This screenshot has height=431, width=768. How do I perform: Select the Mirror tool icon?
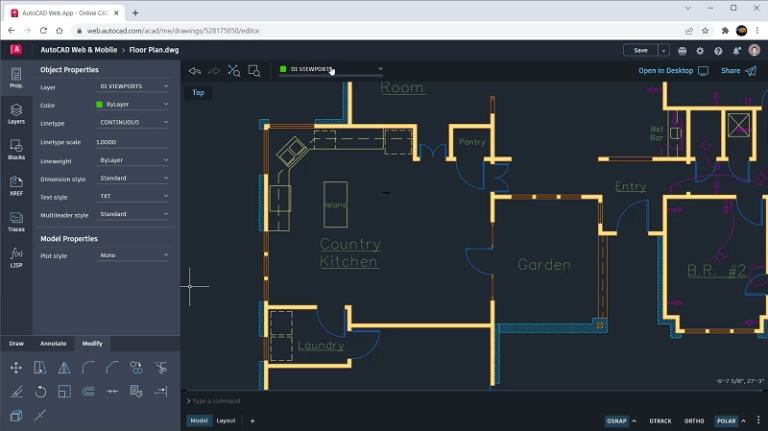(64, 368)
